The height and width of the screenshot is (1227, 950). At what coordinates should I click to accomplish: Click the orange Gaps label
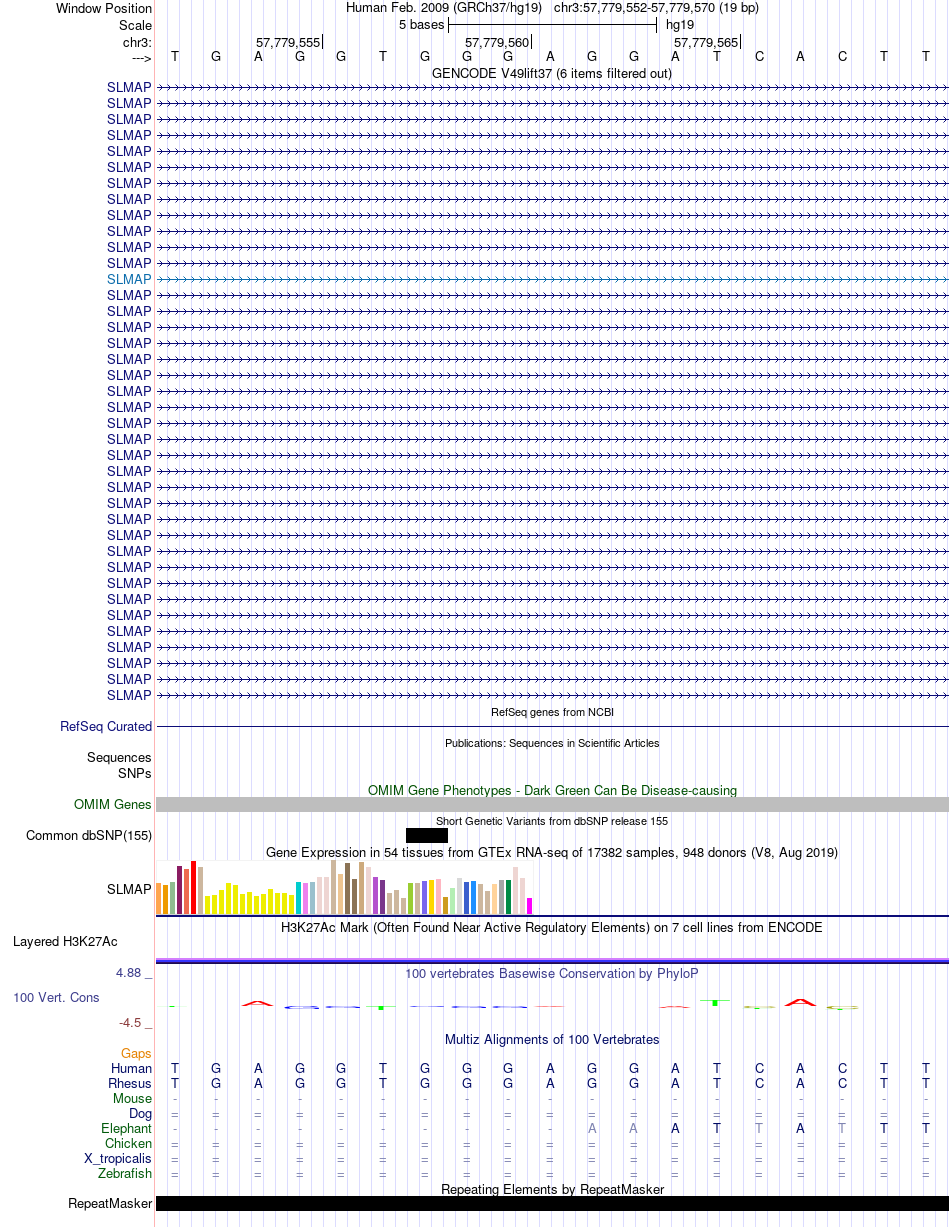[136, 1054]
